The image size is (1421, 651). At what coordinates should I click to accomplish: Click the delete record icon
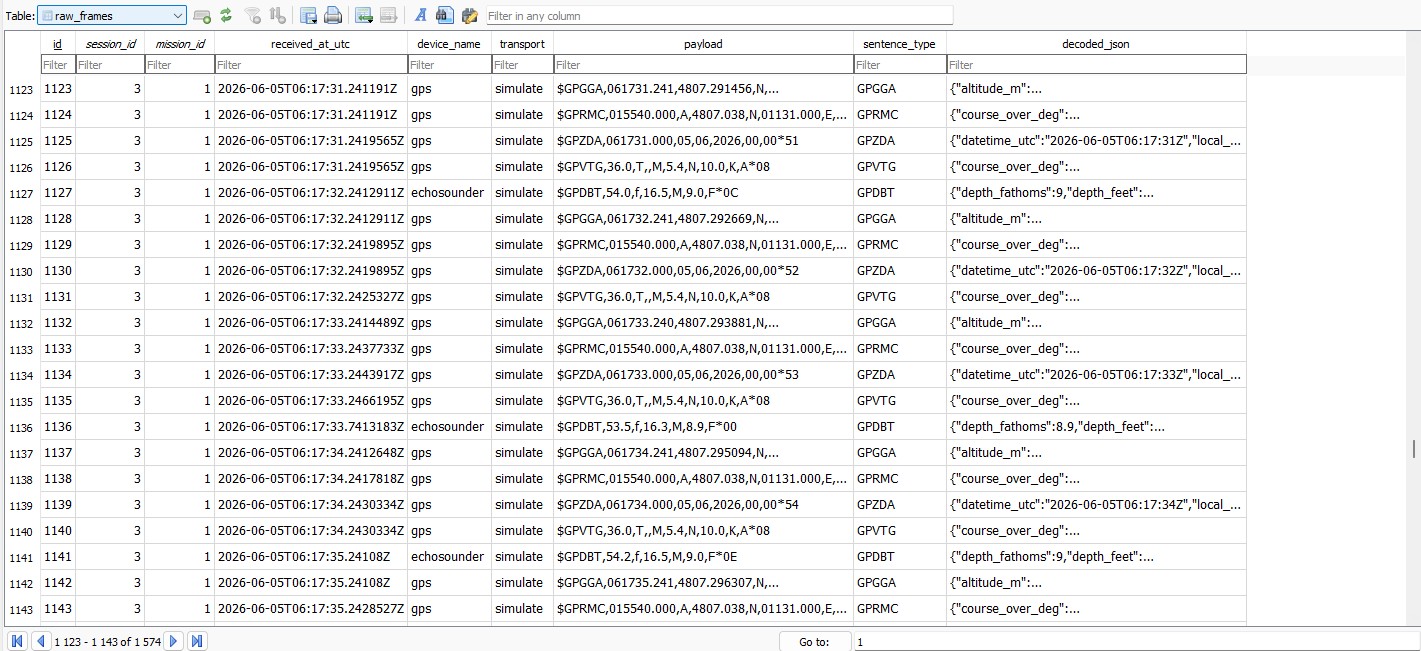point(388,16)
